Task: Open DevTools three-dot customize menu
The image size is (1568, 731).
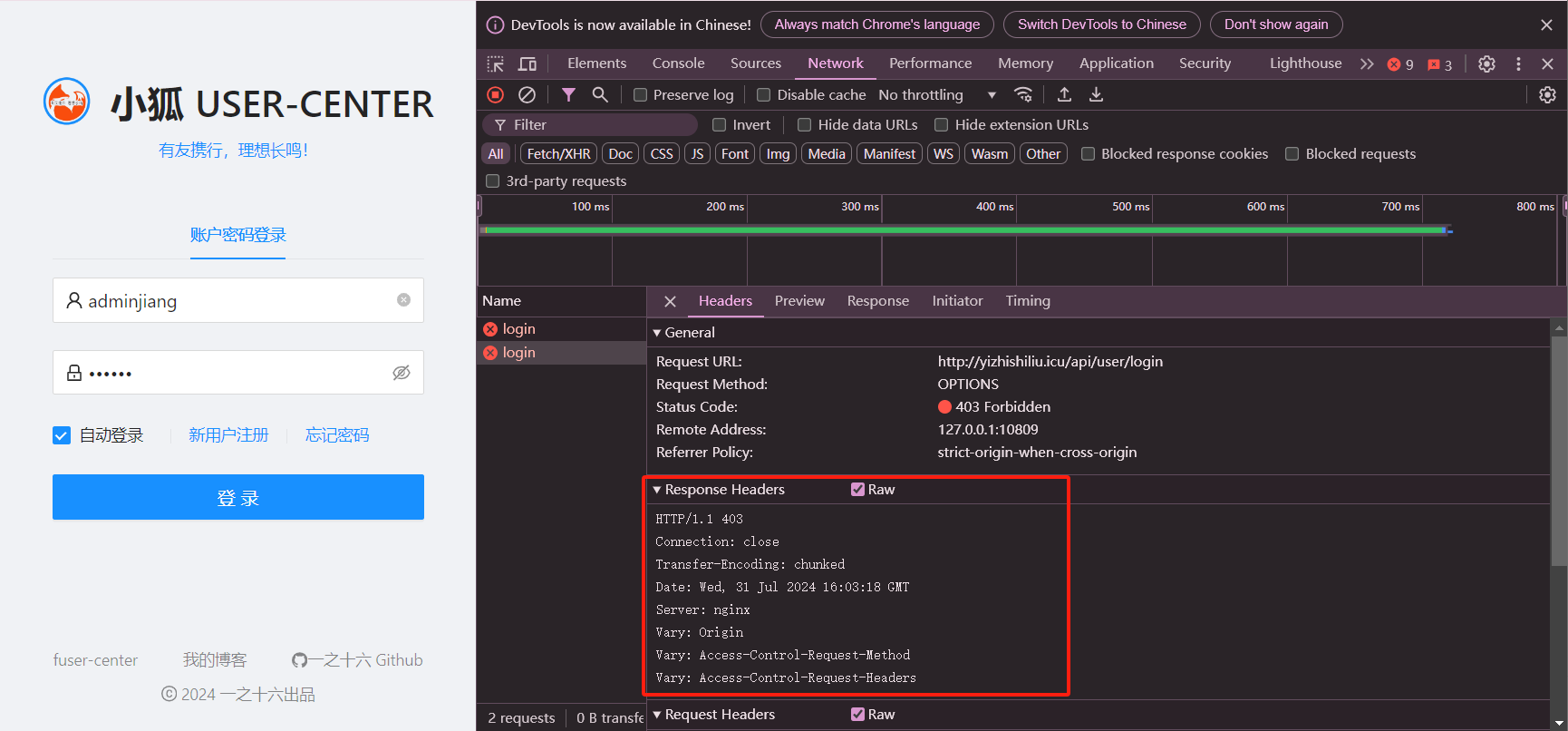Action: (1518, 63)
